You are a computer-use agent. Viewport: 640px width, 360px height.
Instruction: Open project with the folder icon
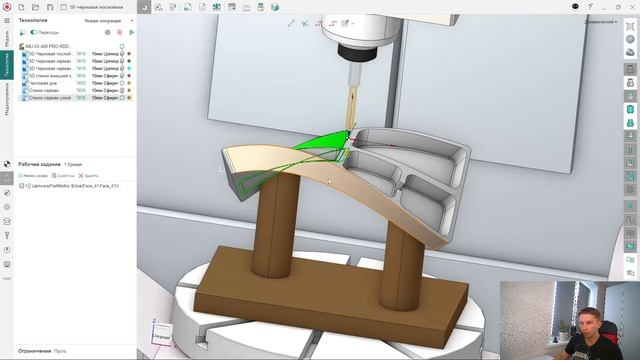click(36, 7)
